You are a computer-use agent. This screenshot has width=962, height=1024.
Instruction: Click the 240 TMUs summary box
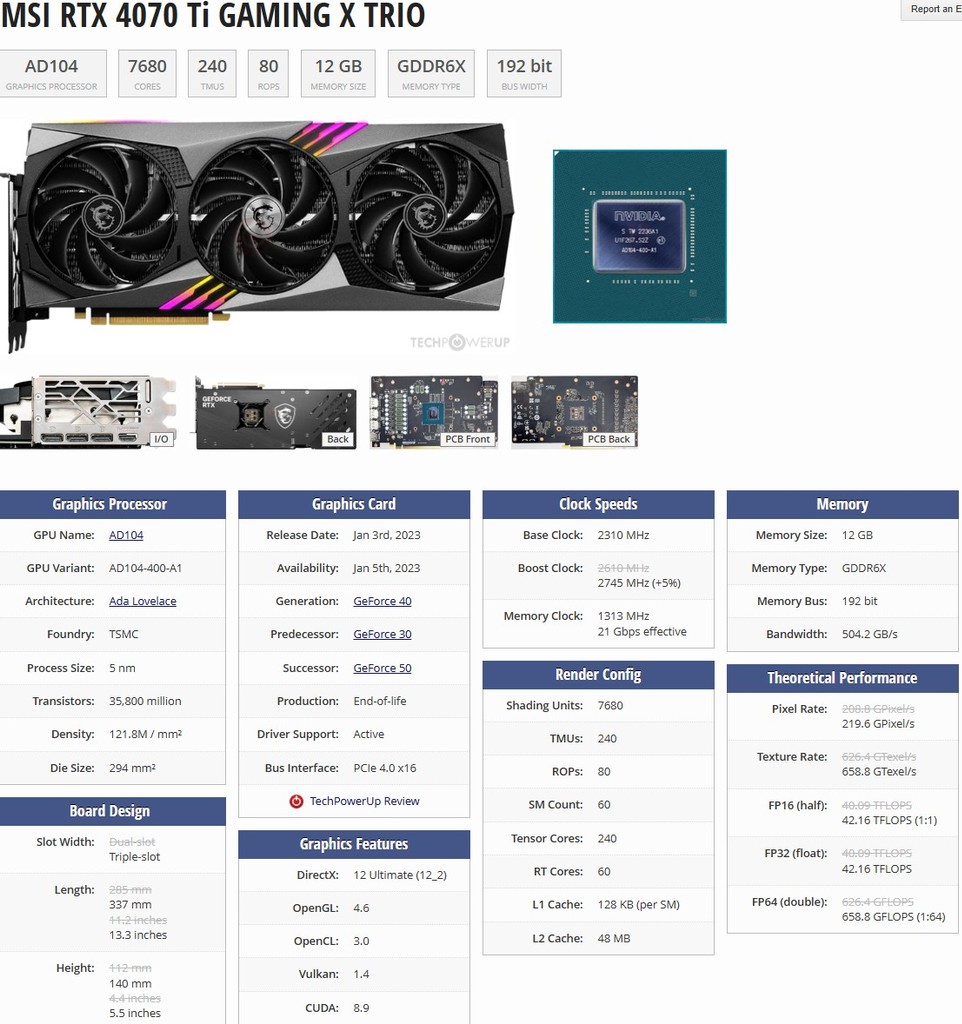click(x=212, y=73)
